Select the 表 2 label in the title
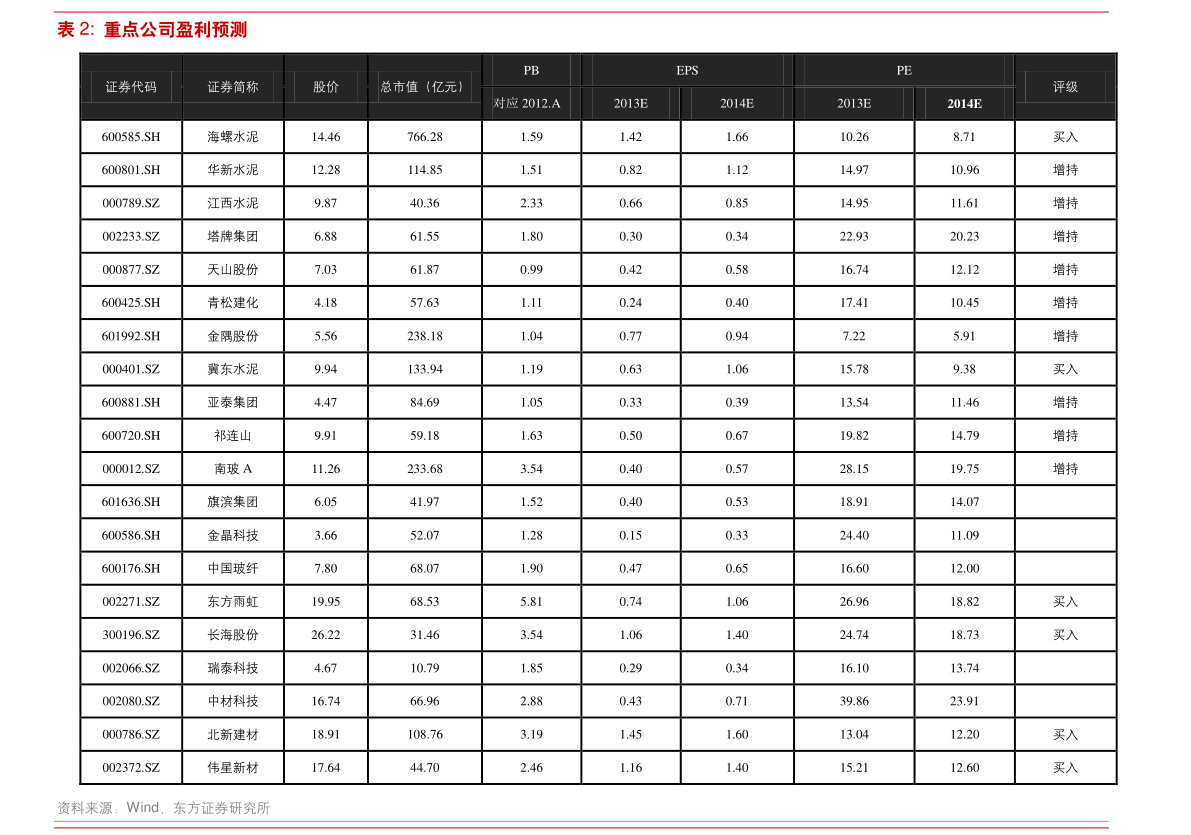 coord(74,30)
